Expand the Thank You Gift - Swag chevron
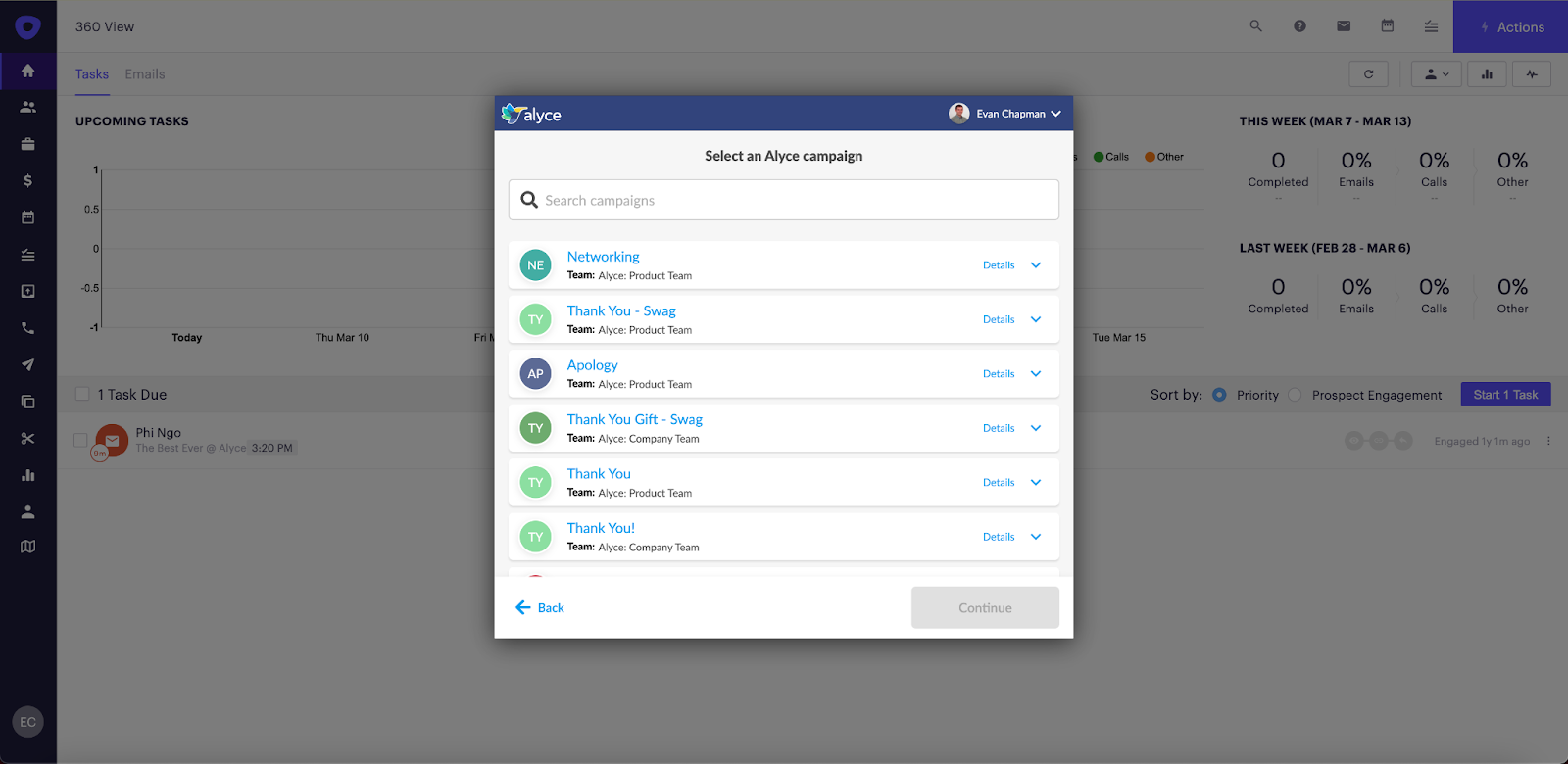Viewport: 1568px width, 764px height. pyautogui.click(x=1036, y=428)
